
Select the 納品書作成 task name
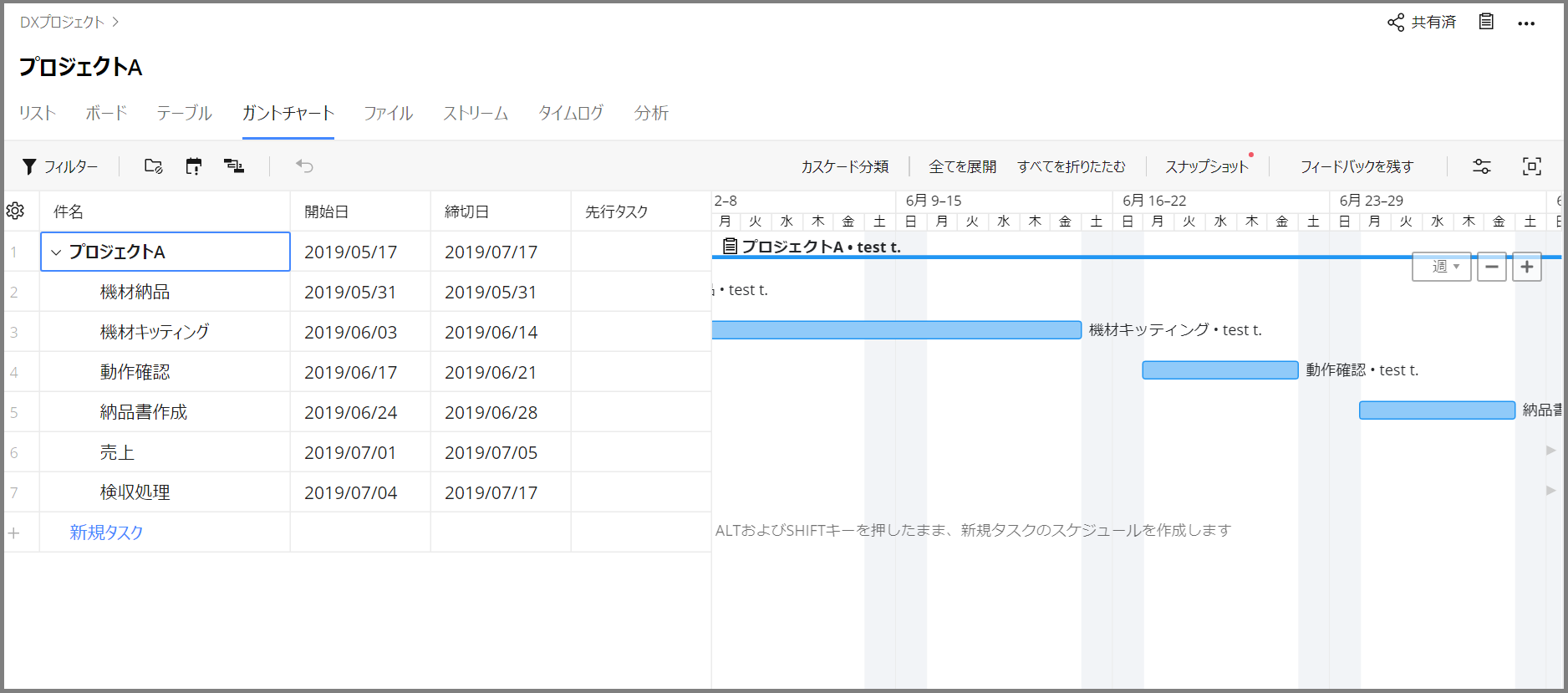tap(144, 412)
